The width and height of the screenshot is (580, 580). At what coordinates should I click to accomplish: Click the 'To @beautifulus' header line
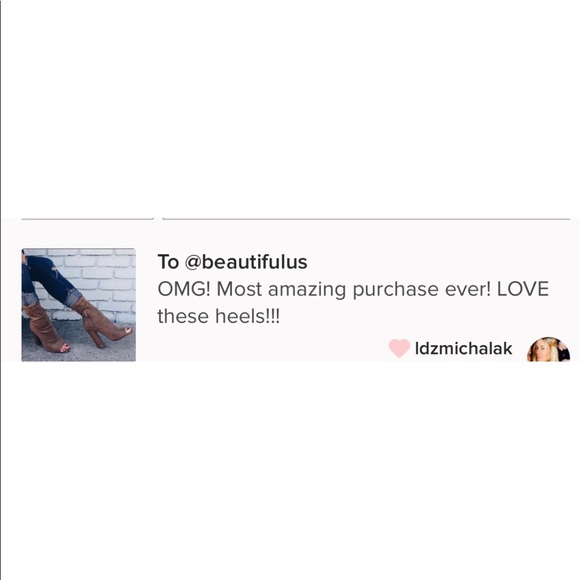232,262
